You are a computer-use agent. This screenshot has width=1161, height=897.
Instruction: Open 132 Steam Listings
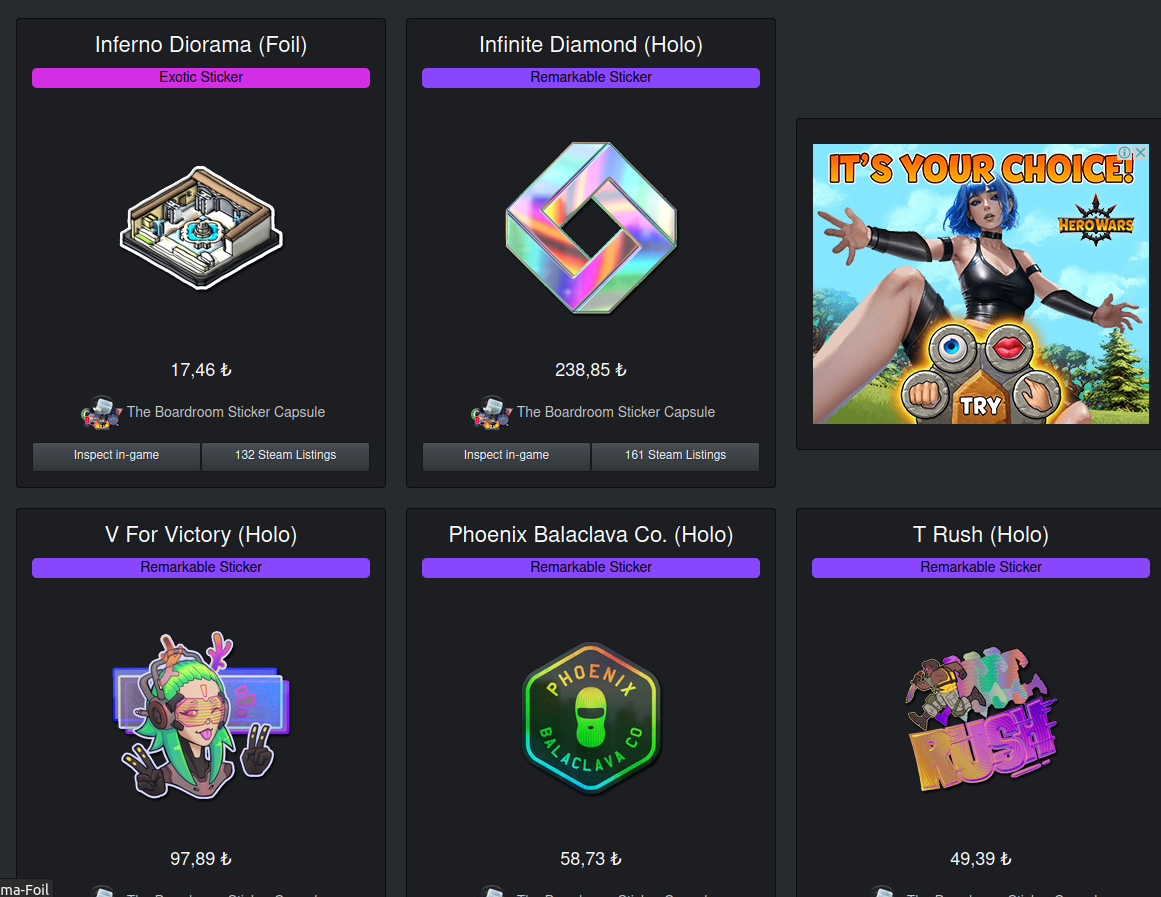[x=286, y=456]
